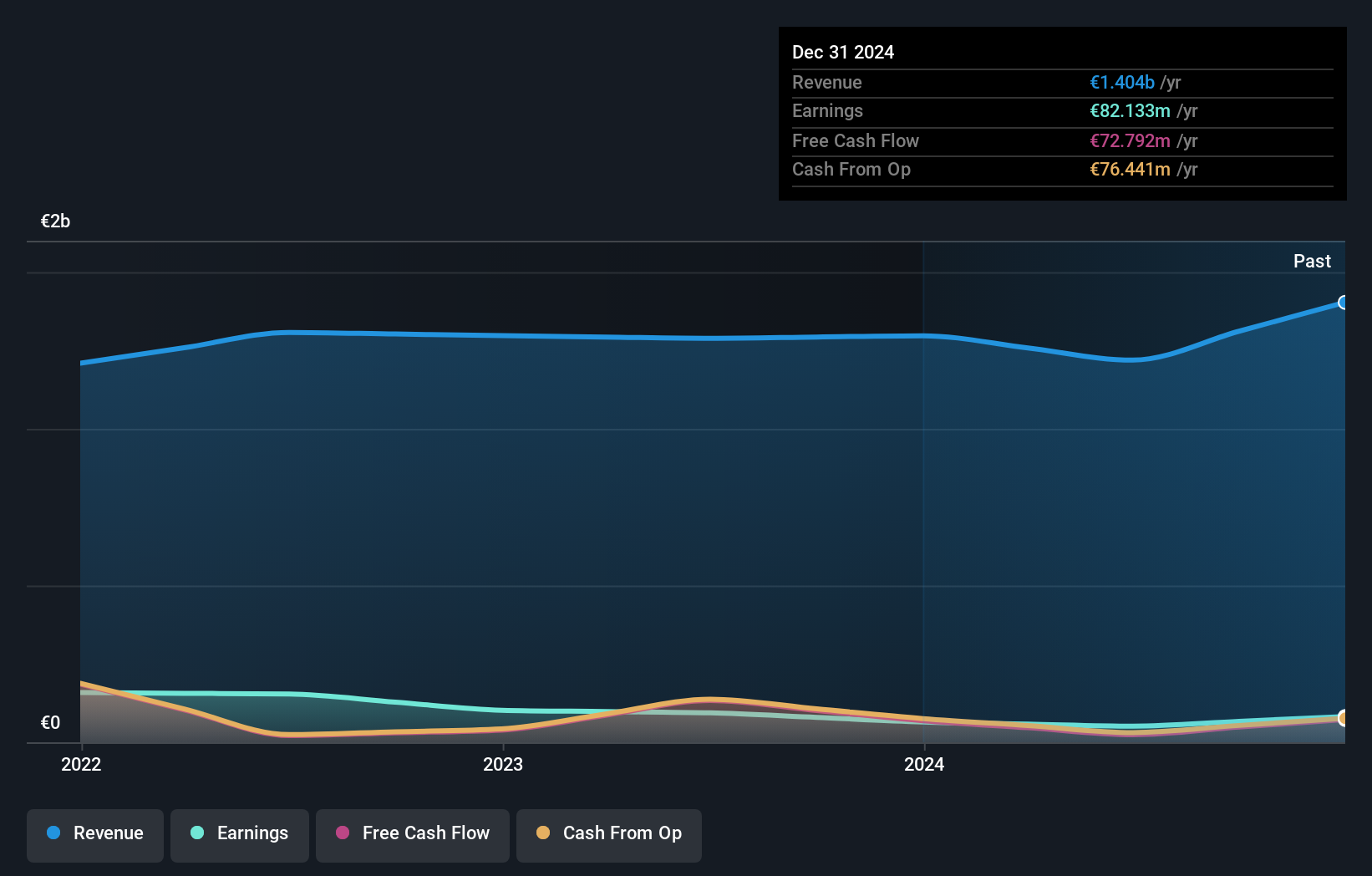
Task: Click the €82.133m earnings value
Action: (x=1130, y=110)
